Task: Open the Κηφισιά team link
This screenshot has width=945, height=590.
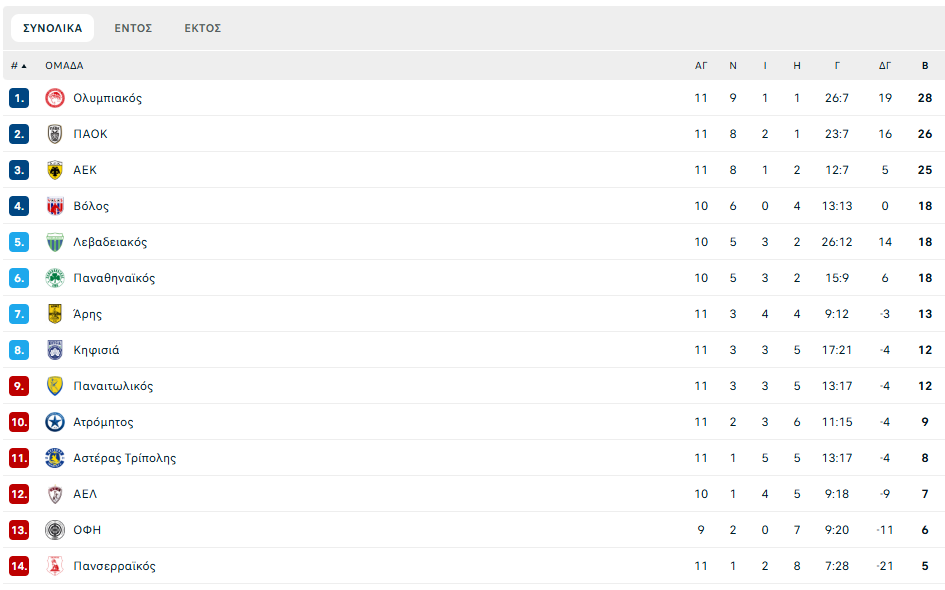Action: (x=96, y=350)
